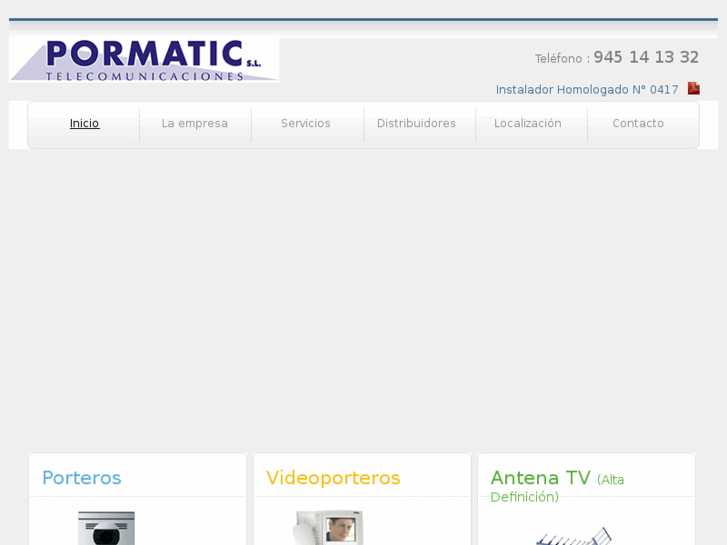Click the Instalador Homologado Nº 0417 link
This screenshot has width=727, height=545.
(587, 90)
